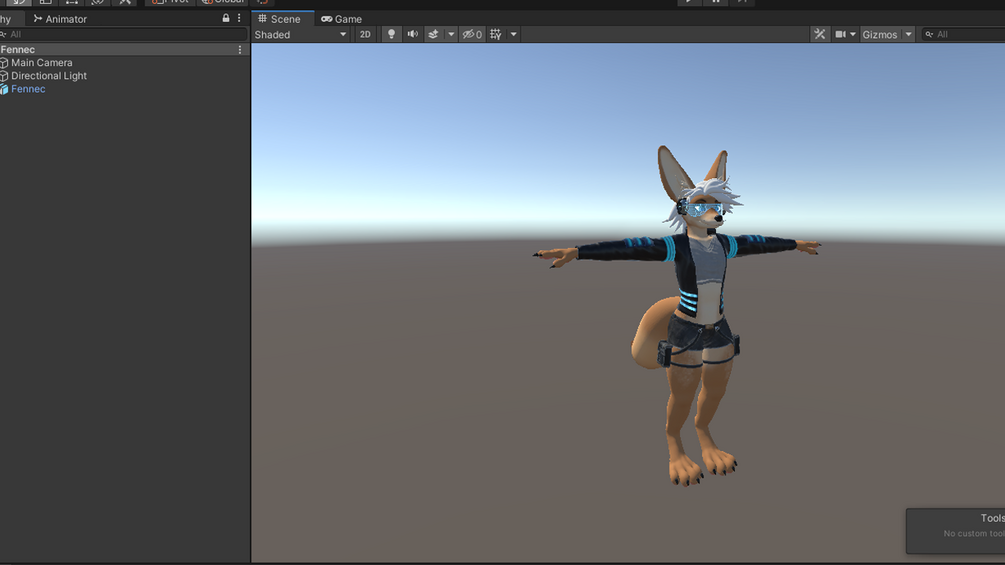Select Directional Light in hierarchy

[x=49, y=76]
